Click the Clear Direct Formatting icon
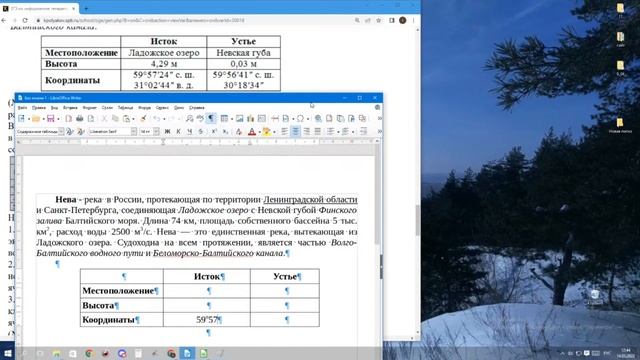 click(x=239, y=131)
